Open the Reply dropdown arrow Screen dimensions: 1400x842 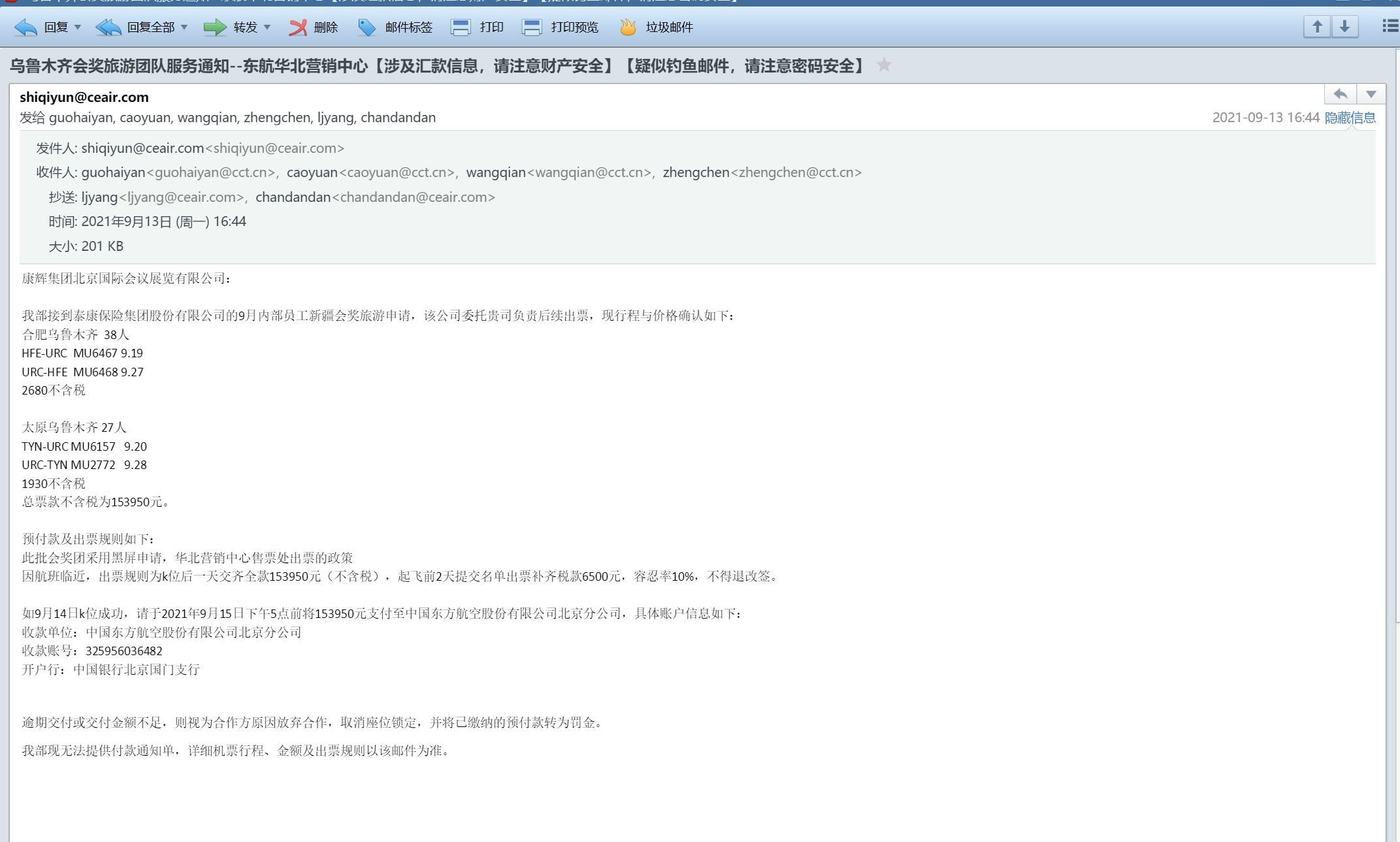(78, 27)
